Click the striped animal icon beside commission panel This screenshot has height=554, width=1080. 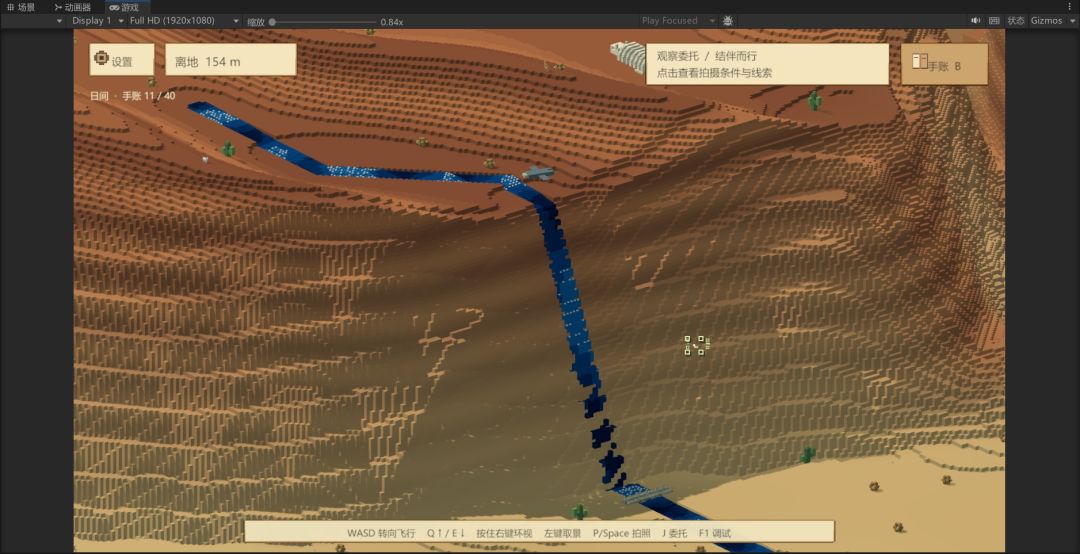pos(627,56)
